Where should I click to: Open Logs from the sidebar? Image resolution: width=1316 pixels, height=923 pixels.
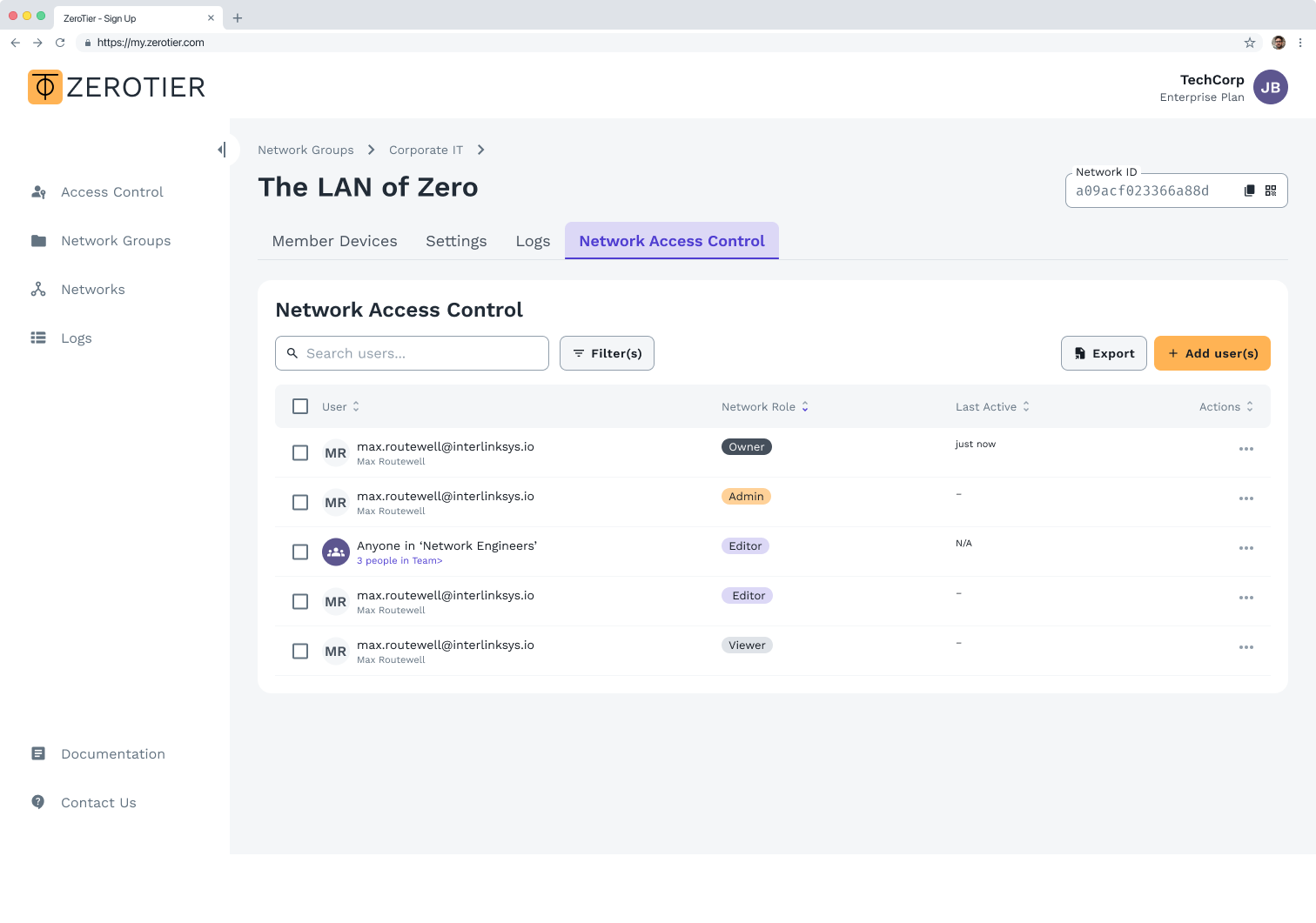click(76, 338)
